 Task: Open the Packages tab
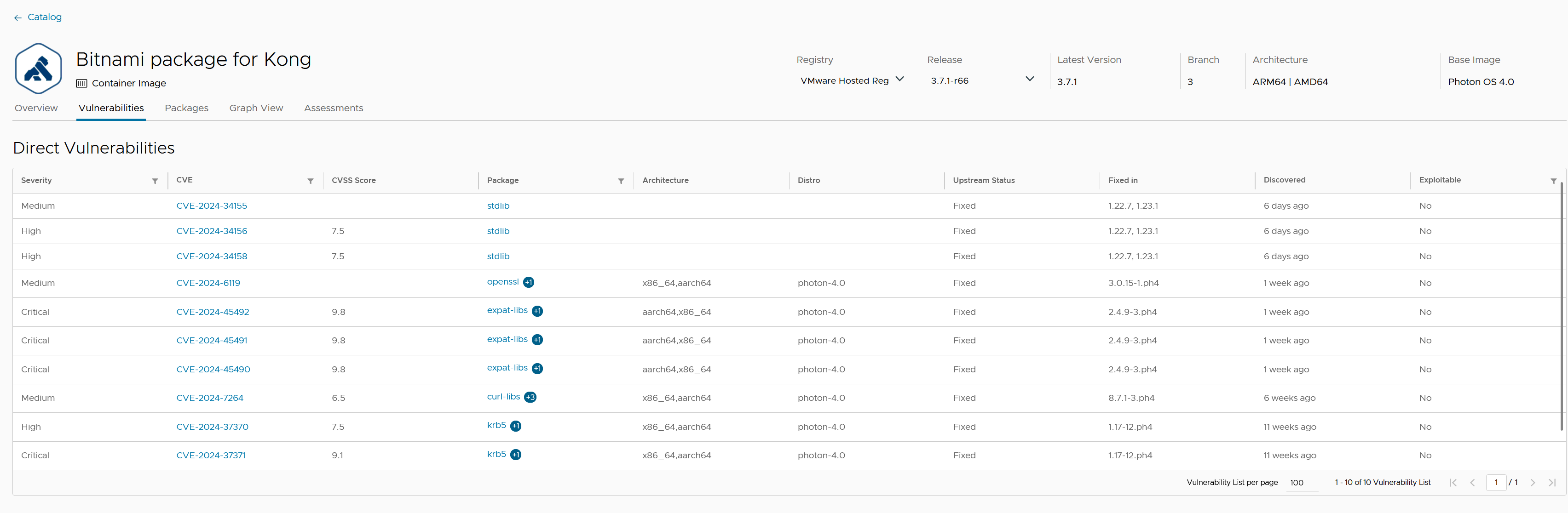tap(186, 108)
